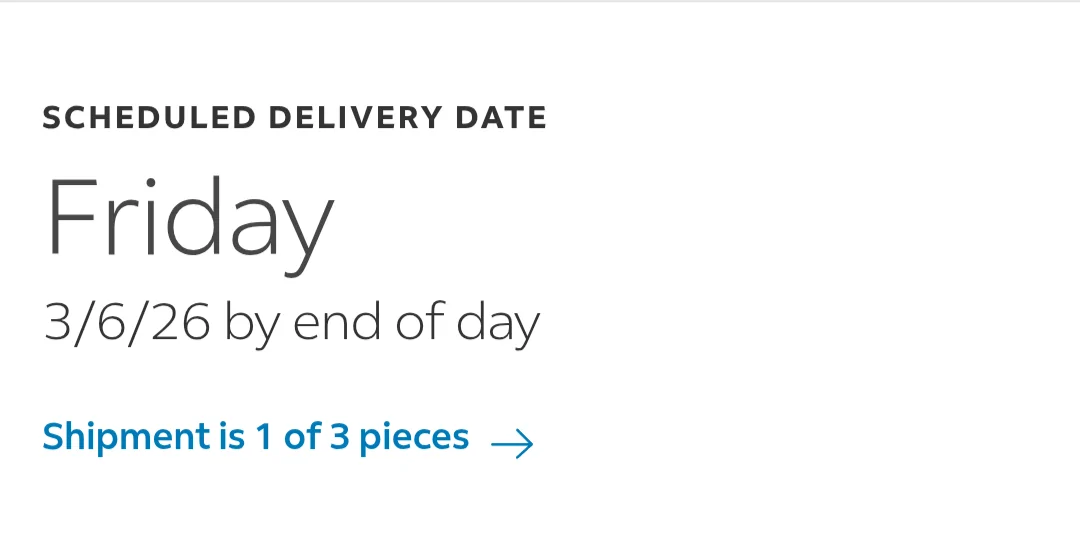
Task: Click the gray divider line at top
Action: (540, 1)
